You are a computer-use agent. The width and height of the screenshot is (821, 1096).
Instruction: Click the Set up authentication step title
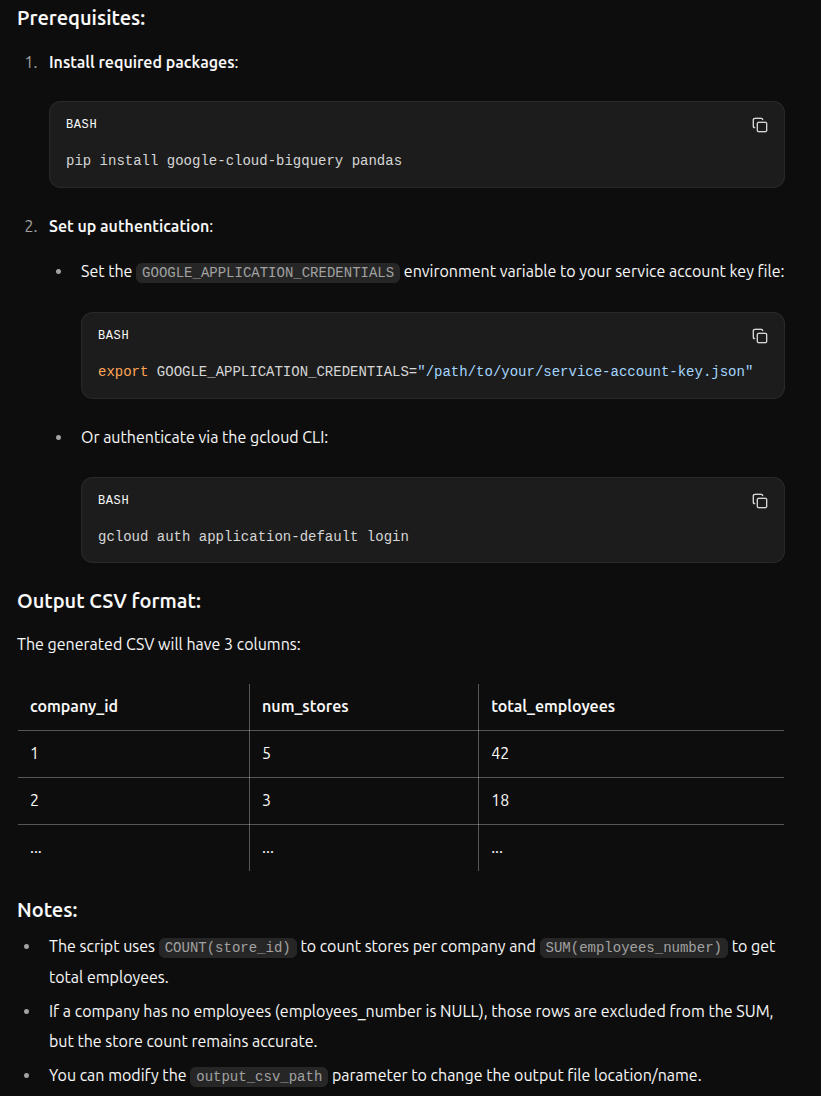pyautogui.click(x=130, y=226)
